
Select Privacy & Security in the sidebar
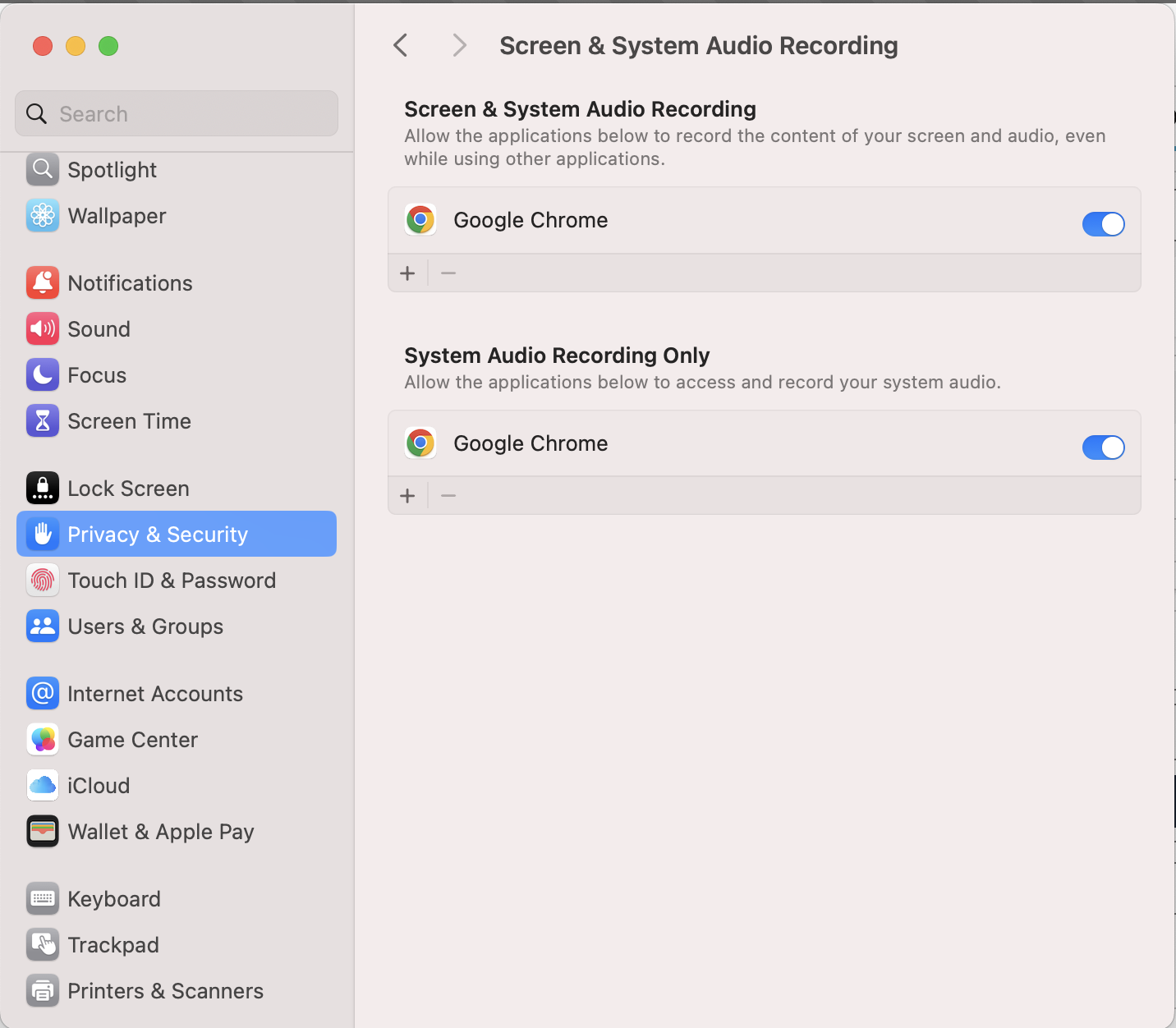coord(177,534)
